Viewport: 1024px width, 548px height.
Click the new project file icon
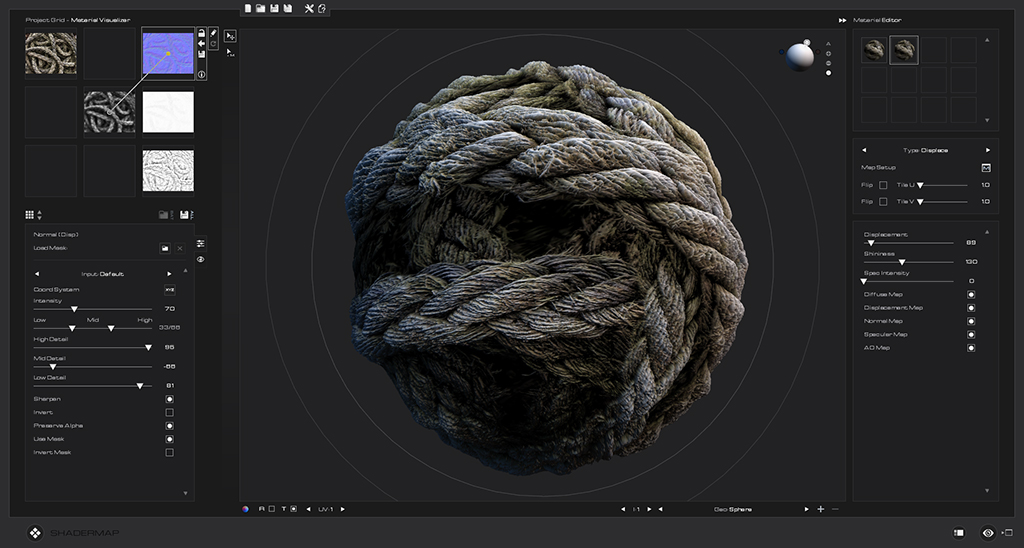point(247,9)
